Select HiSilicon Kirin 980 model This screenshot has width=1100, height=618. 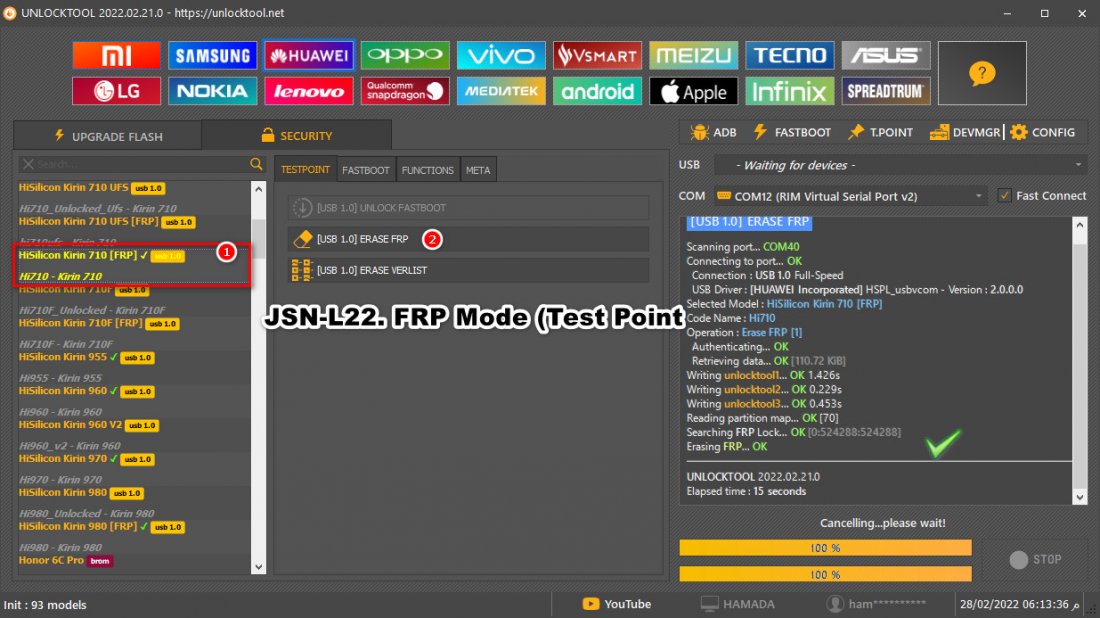[x=82, y=492]
